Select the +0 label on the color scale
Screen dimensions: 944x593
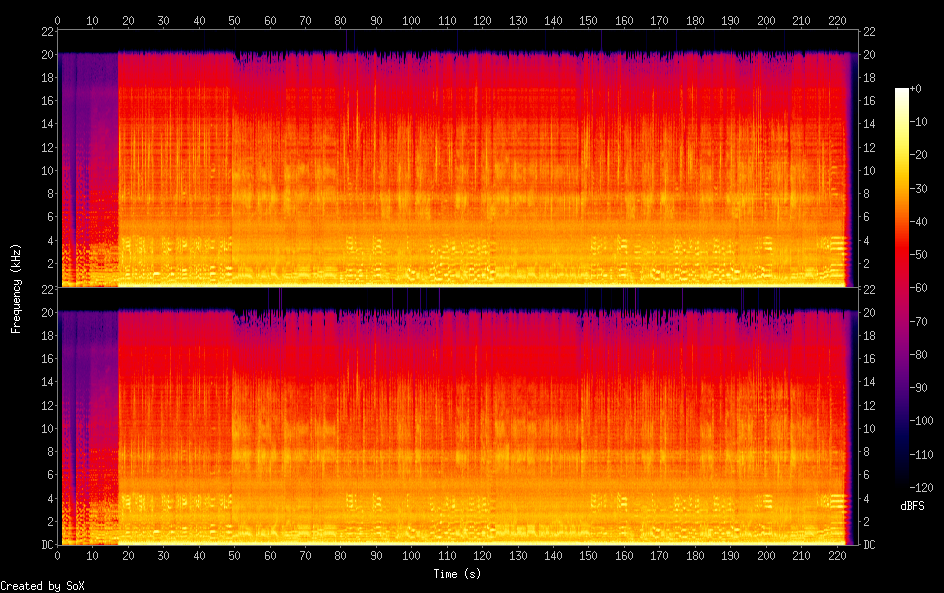915,89
